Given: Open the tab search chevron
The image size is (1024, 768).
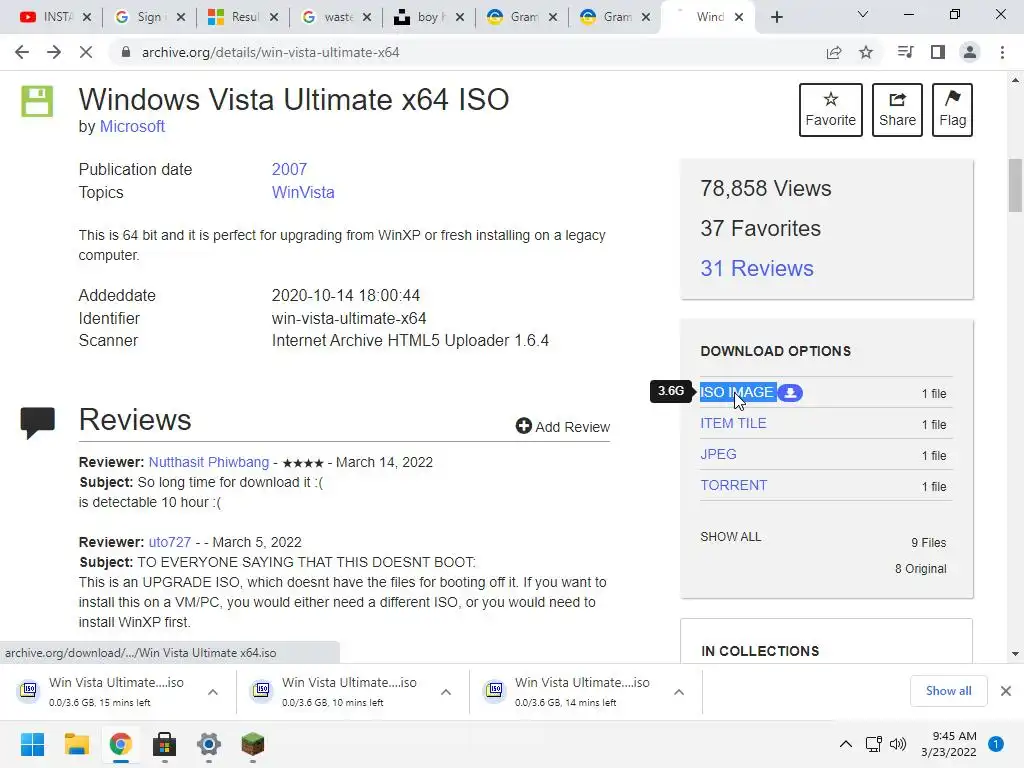Looking at the screenshot, I should 863,14.
